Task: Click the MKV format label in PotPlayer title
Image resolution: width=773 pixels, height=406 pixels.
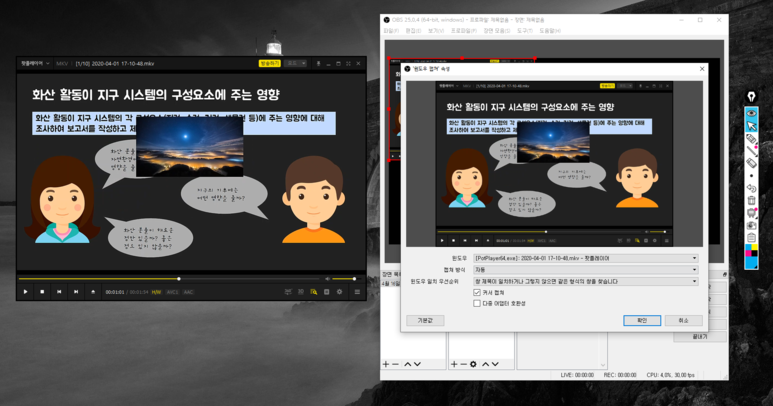Action: click(x=62, y=64)
